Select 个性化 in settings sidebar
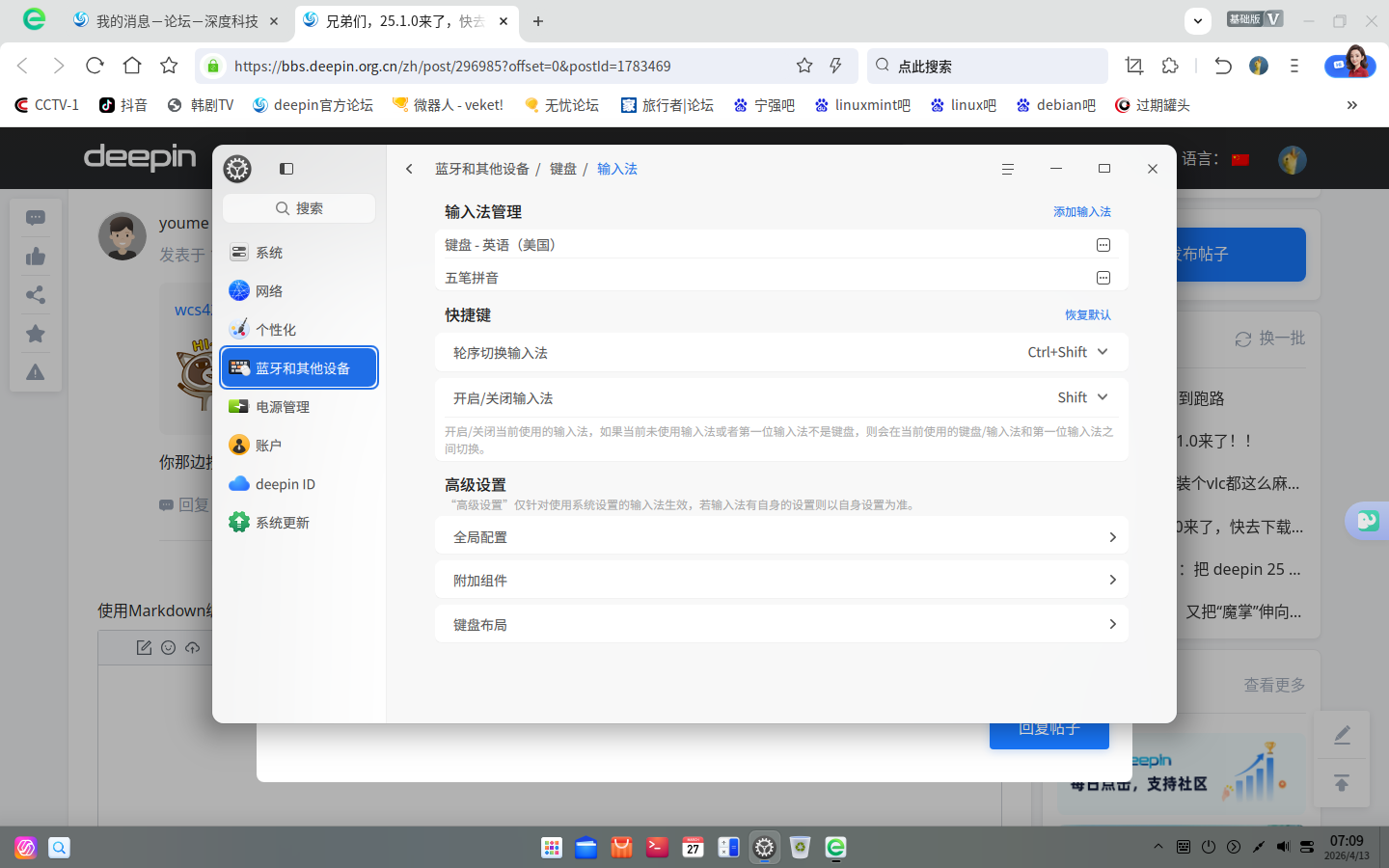This screenshot has width=1389, height=868. (x=299, y=330)
